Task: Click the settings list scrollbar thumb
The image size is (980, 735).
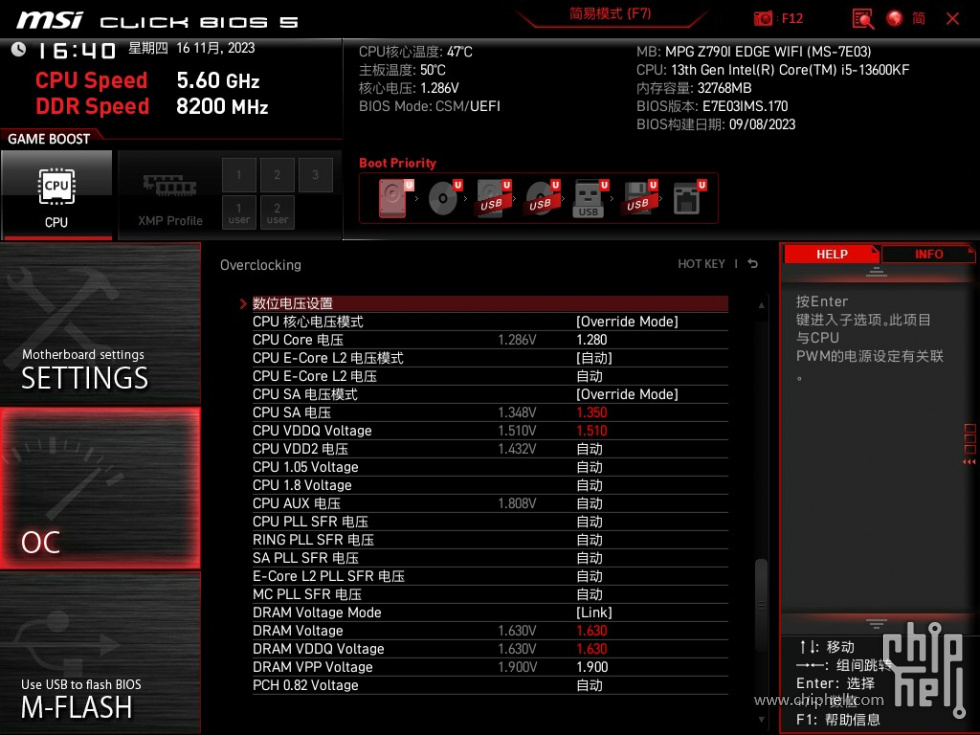Action: [761, 605]
